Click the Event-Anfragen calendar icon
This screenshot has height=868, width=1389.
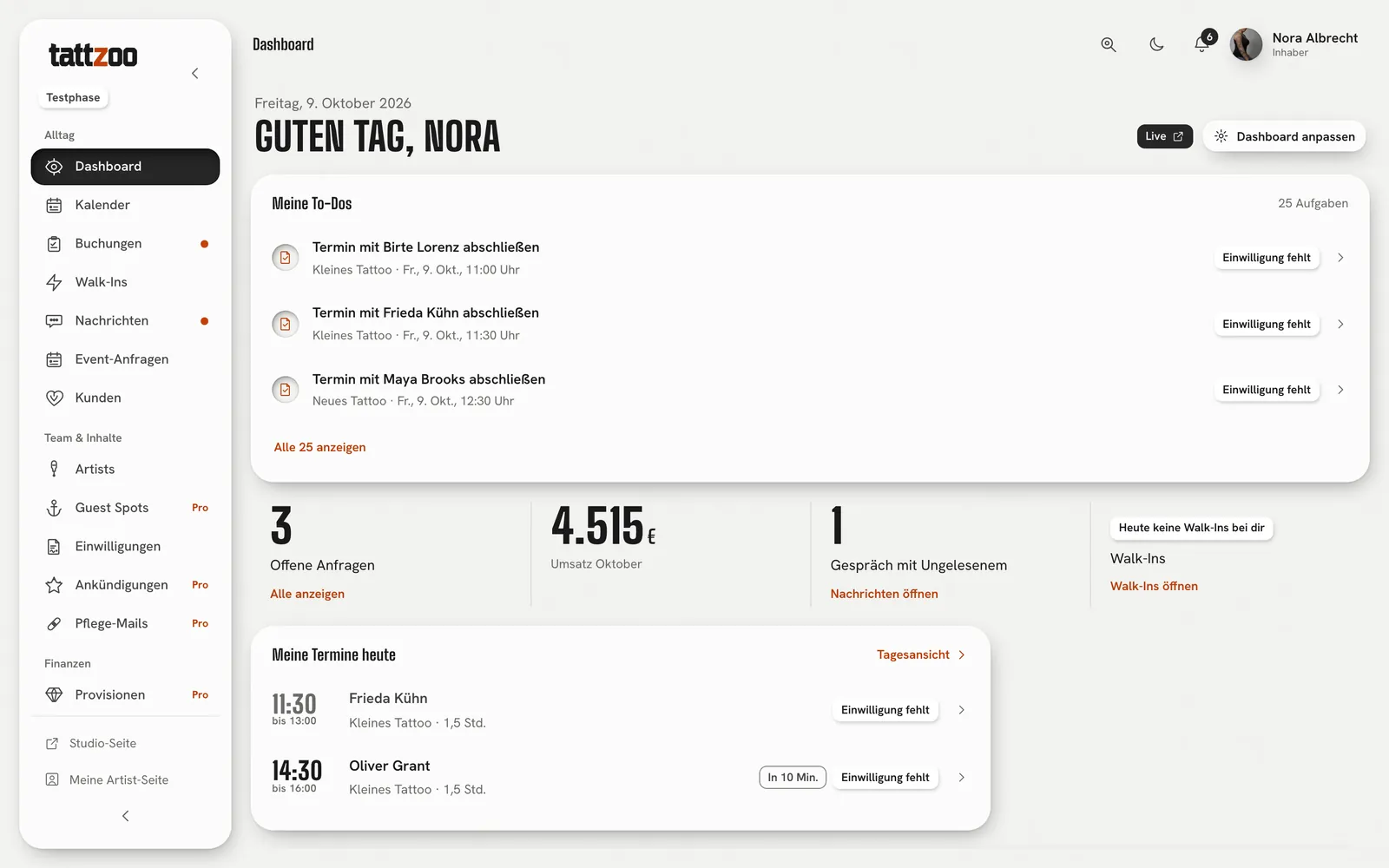(x=54, y=359)
